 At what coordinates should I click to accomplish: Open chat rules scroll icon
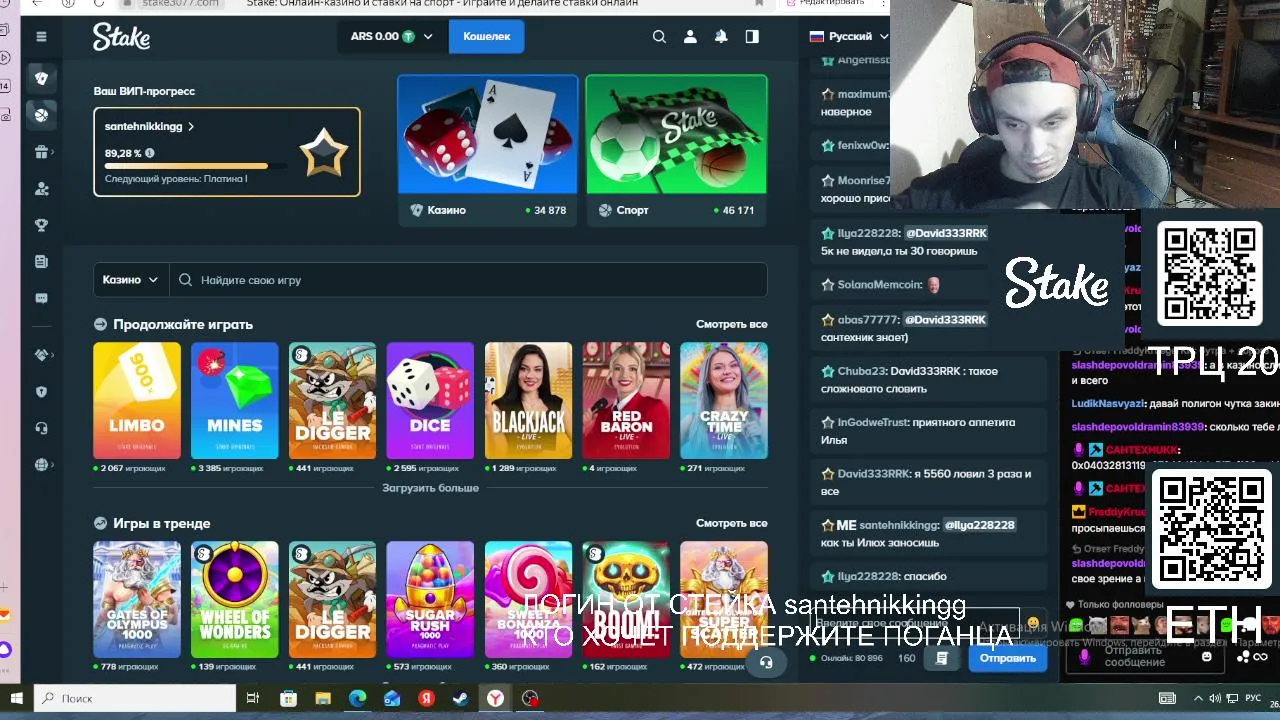click(x=941, y=658)
